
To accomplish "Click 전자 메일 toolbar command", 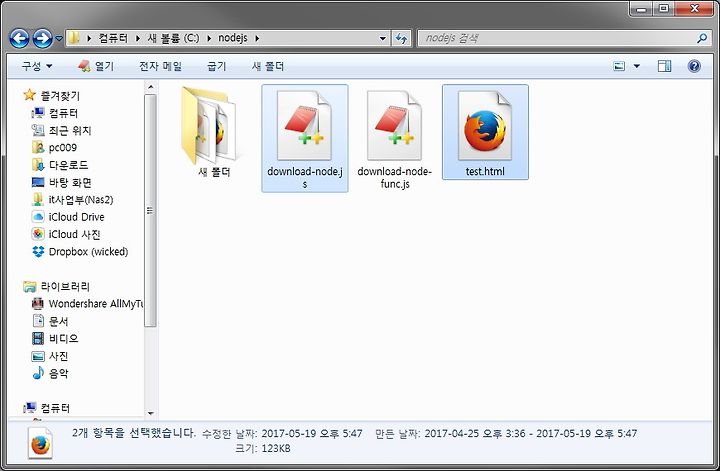I will click(160, 66).
